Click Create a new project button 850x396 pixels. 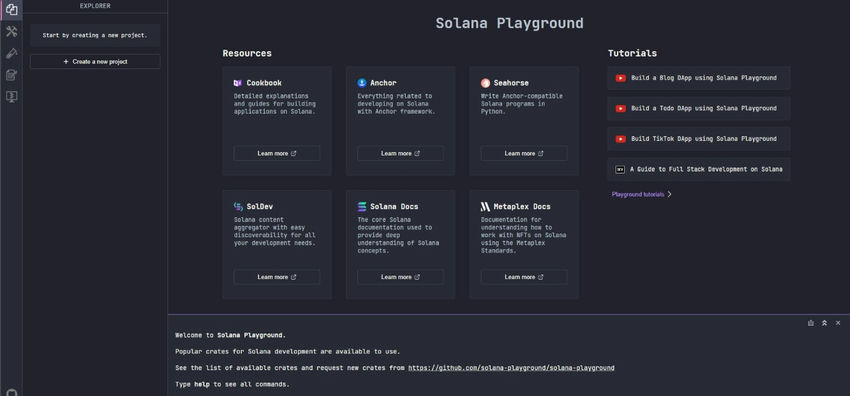click(95, 62)
